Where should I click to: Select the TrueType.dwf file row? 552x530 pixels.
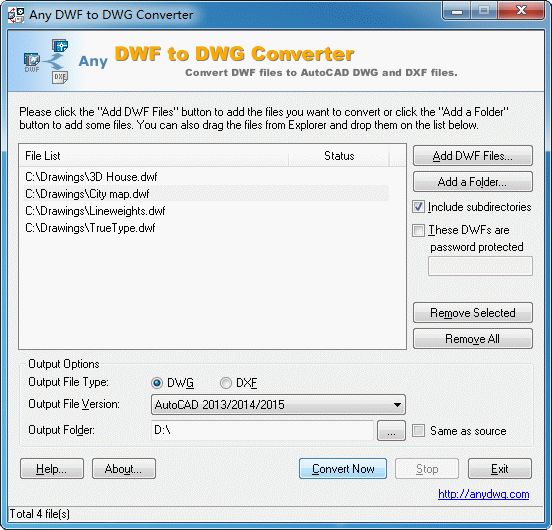(x=206, y=228)
